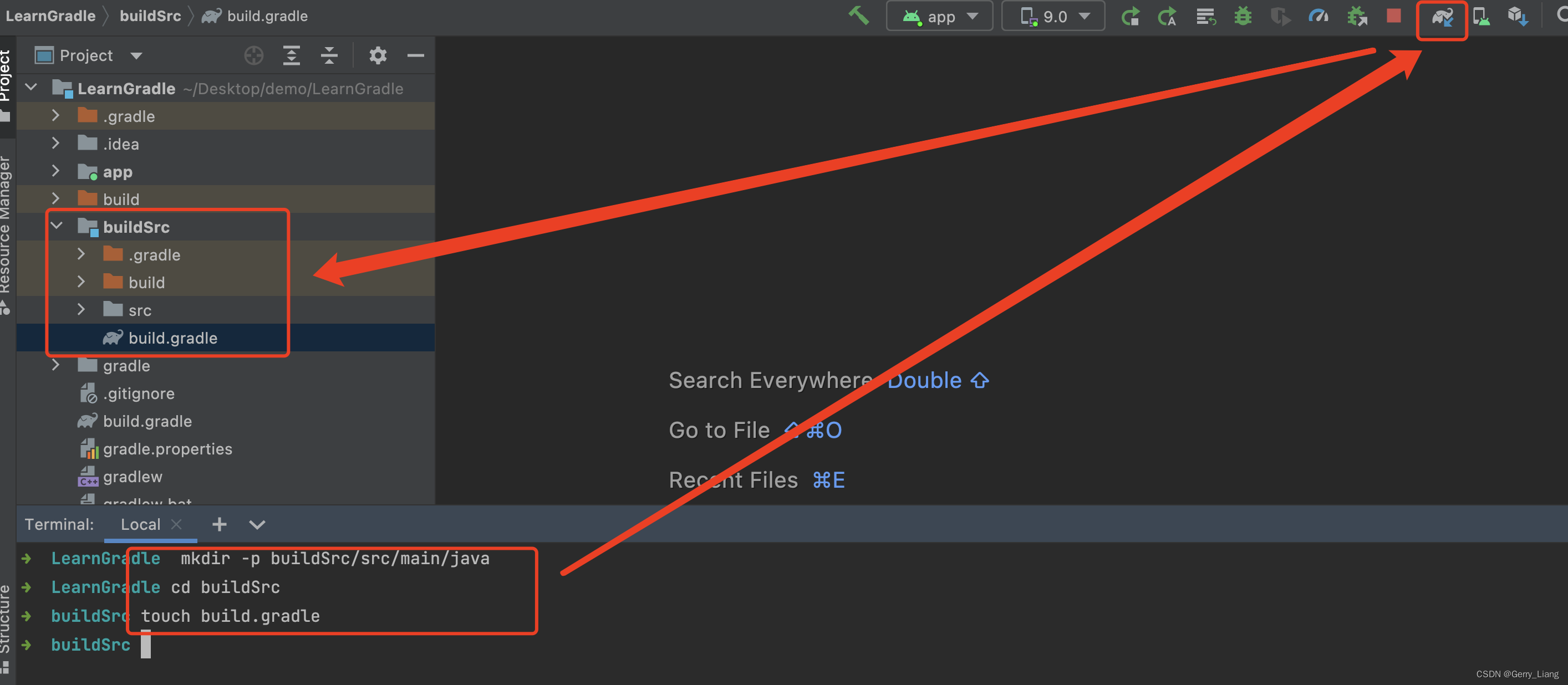This screenshot has width=1568, height=685.
Task: Select the root-level build.gradle file
Action: (226, 421)
